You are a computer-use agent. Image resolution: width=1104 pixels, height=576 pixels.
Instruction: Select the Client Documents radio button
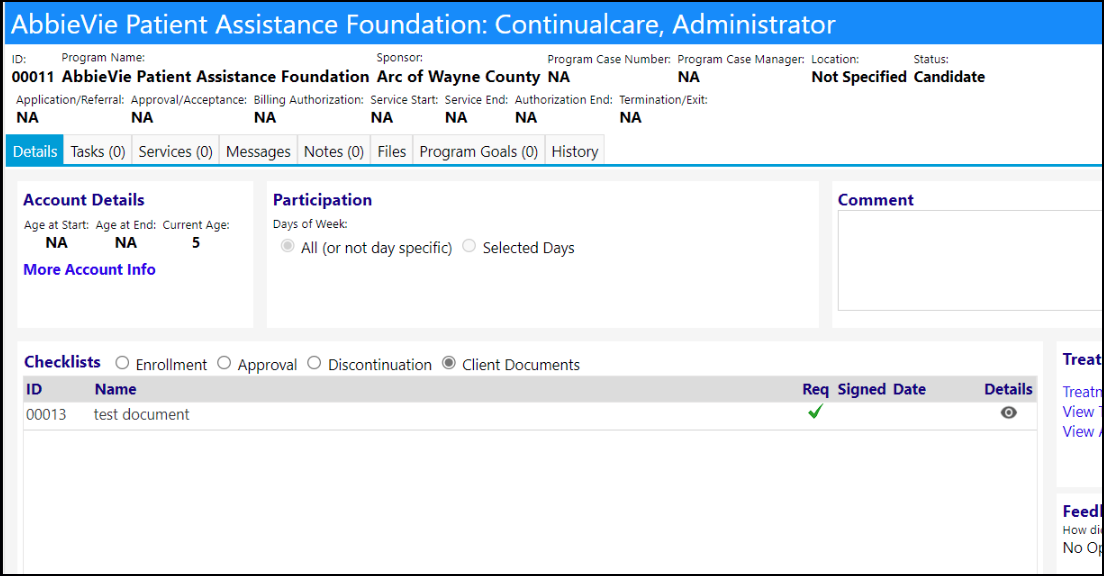pos(448,363)
